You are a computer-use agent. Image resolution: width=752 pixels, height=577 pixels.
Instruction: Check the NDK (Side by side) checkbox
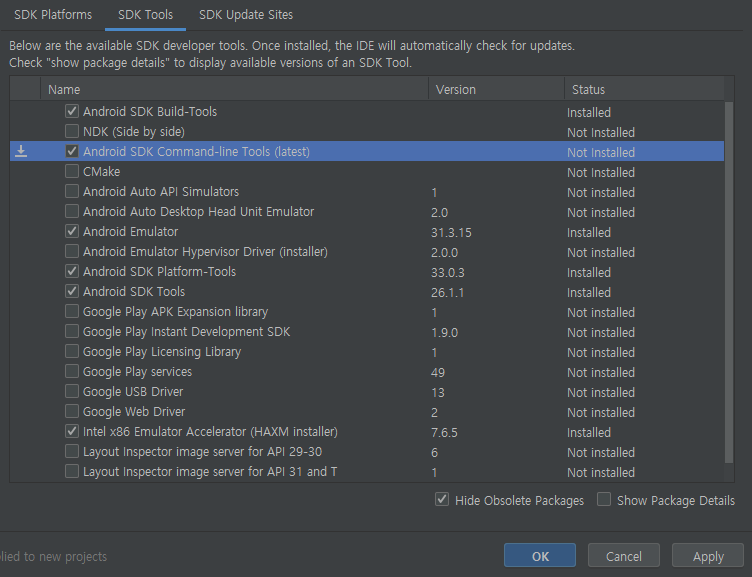coord(72,131)
